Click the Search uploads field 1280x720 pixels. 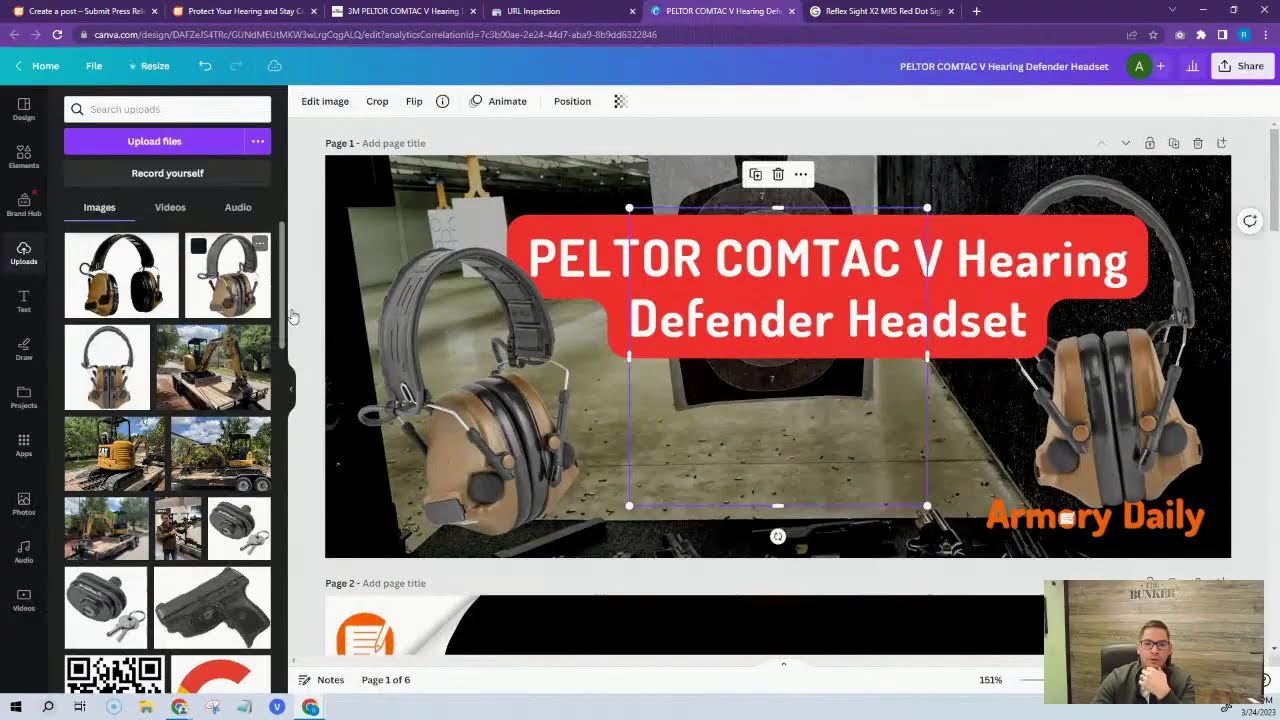click(167, 109)
